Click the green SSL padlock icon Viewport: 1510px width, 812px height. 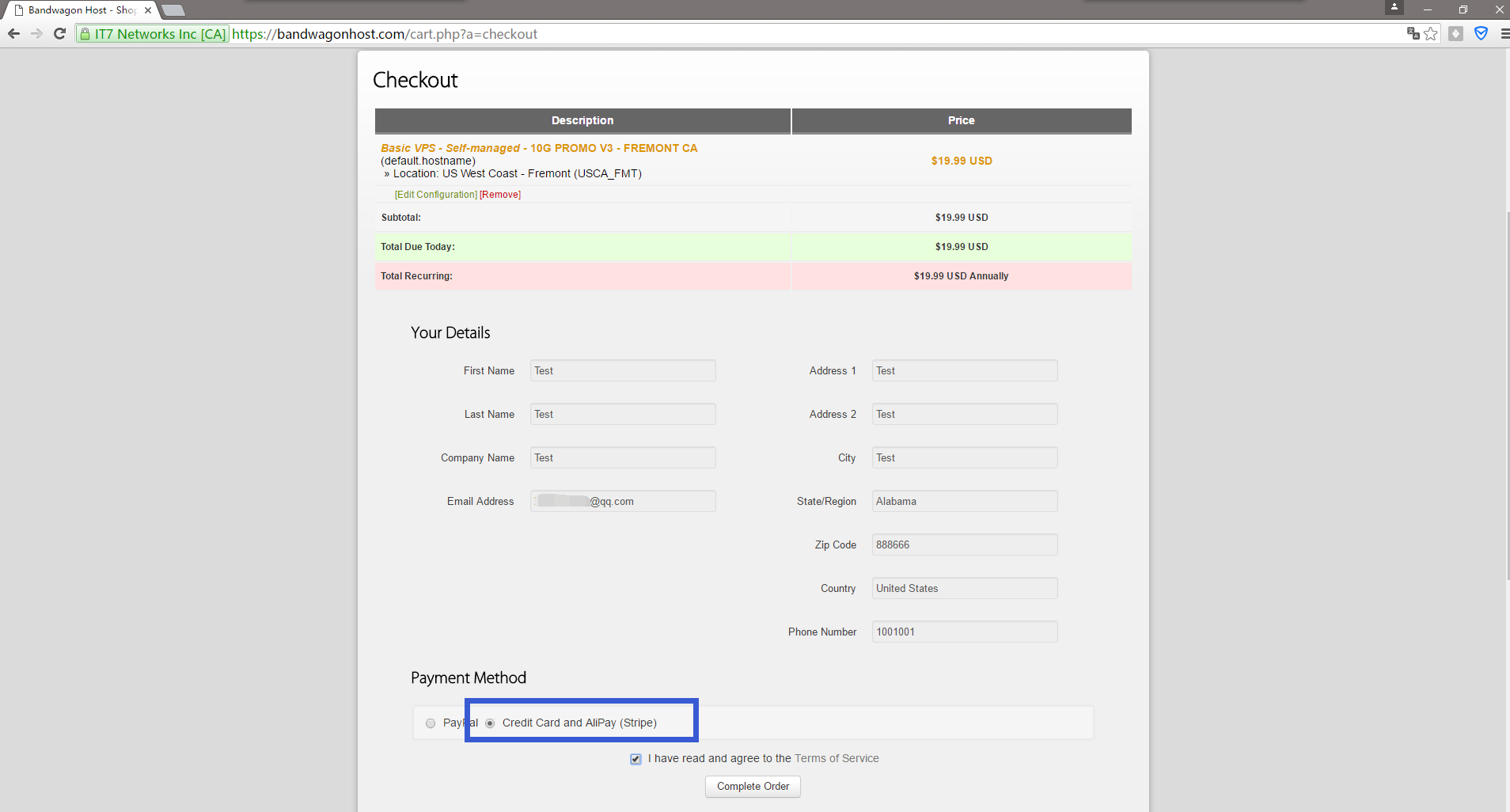tap(85, 34)
